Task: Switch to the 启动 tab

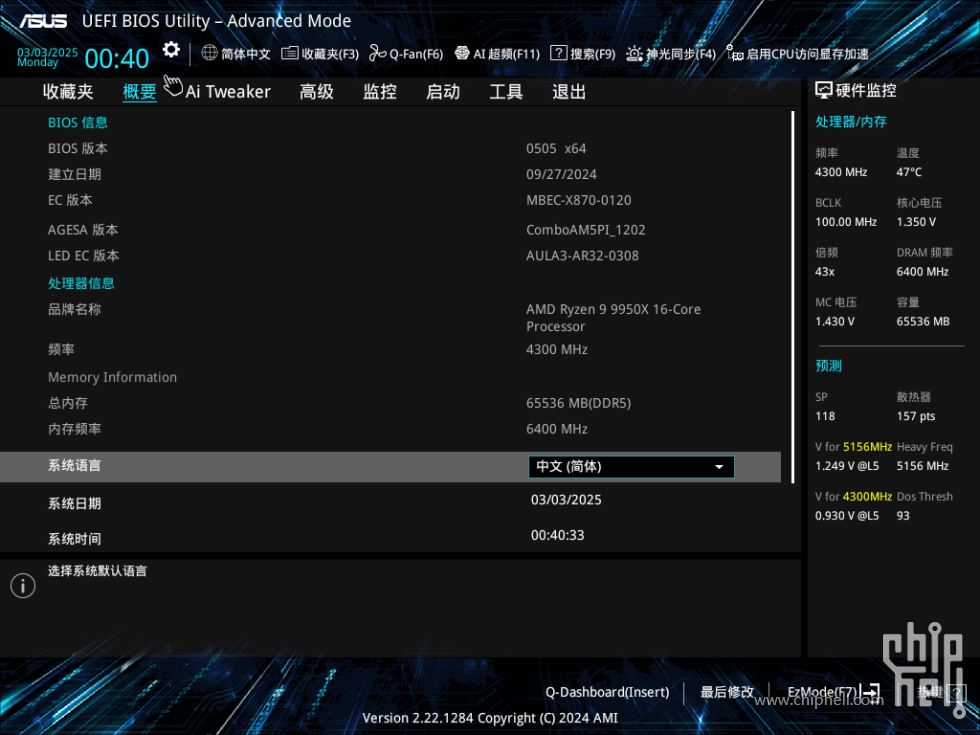Action: coord(443,92)
